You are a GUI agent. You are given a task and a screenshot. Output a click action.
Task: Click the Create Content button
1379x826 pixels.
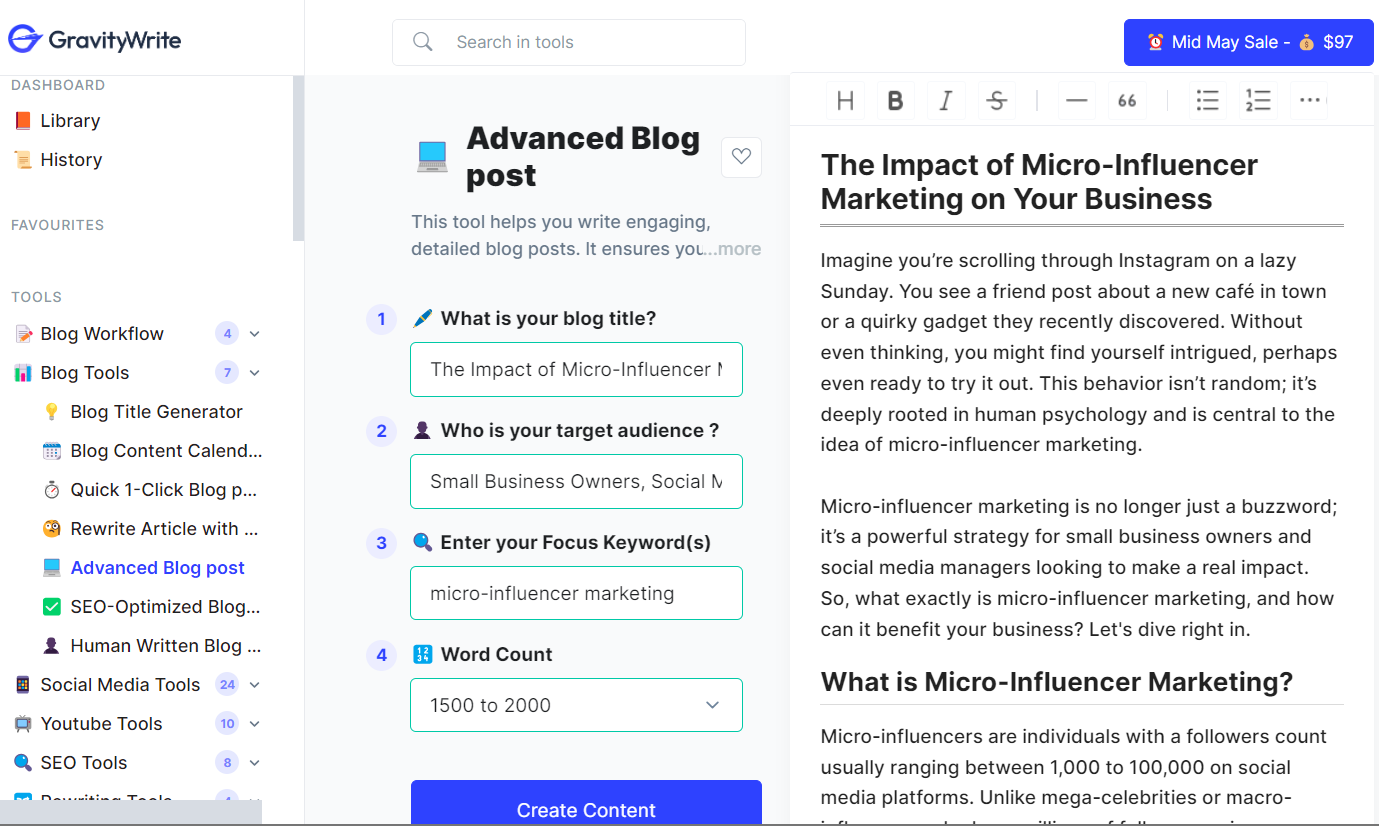tap(586, 808)
